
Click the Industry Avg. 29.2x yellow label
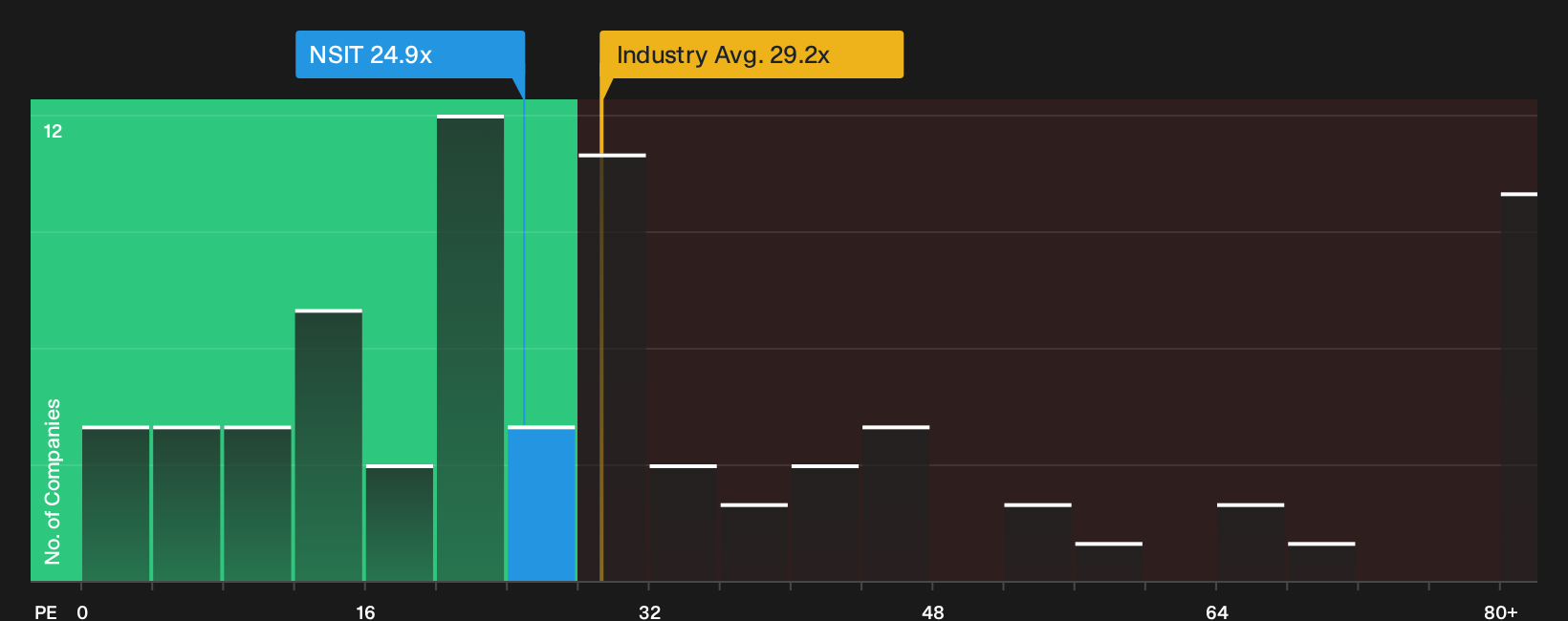click(x=751, y=54)
